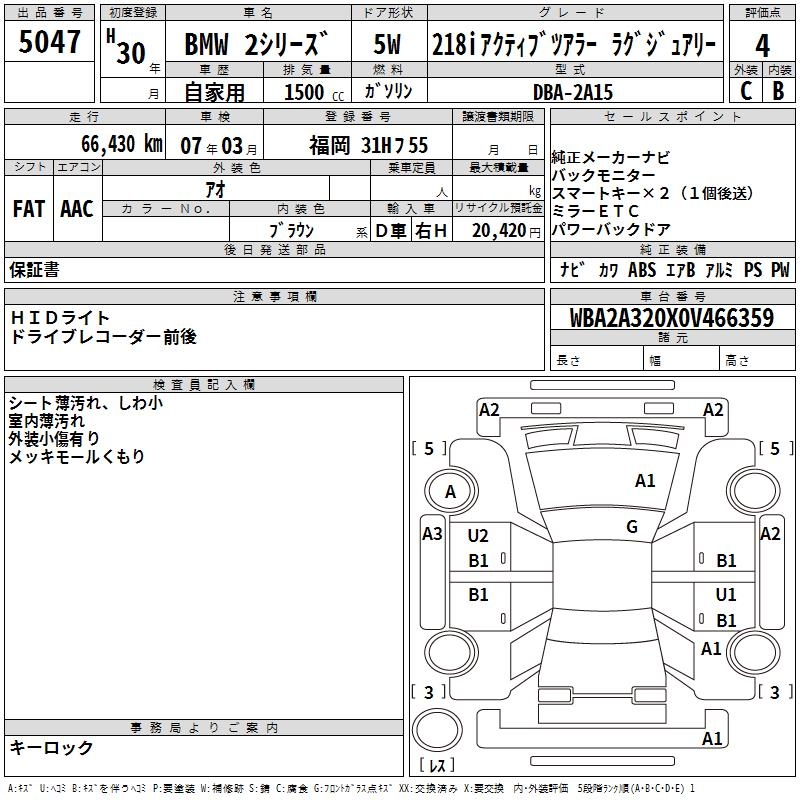
Task: Select the U2 dent mark on the door
Action: tap(478, 536)
